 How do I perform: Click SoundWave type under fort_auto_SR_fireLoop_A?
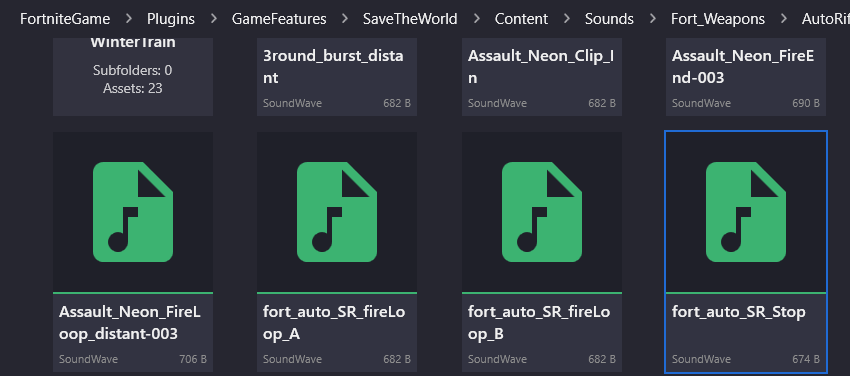(x=292, y=359)
